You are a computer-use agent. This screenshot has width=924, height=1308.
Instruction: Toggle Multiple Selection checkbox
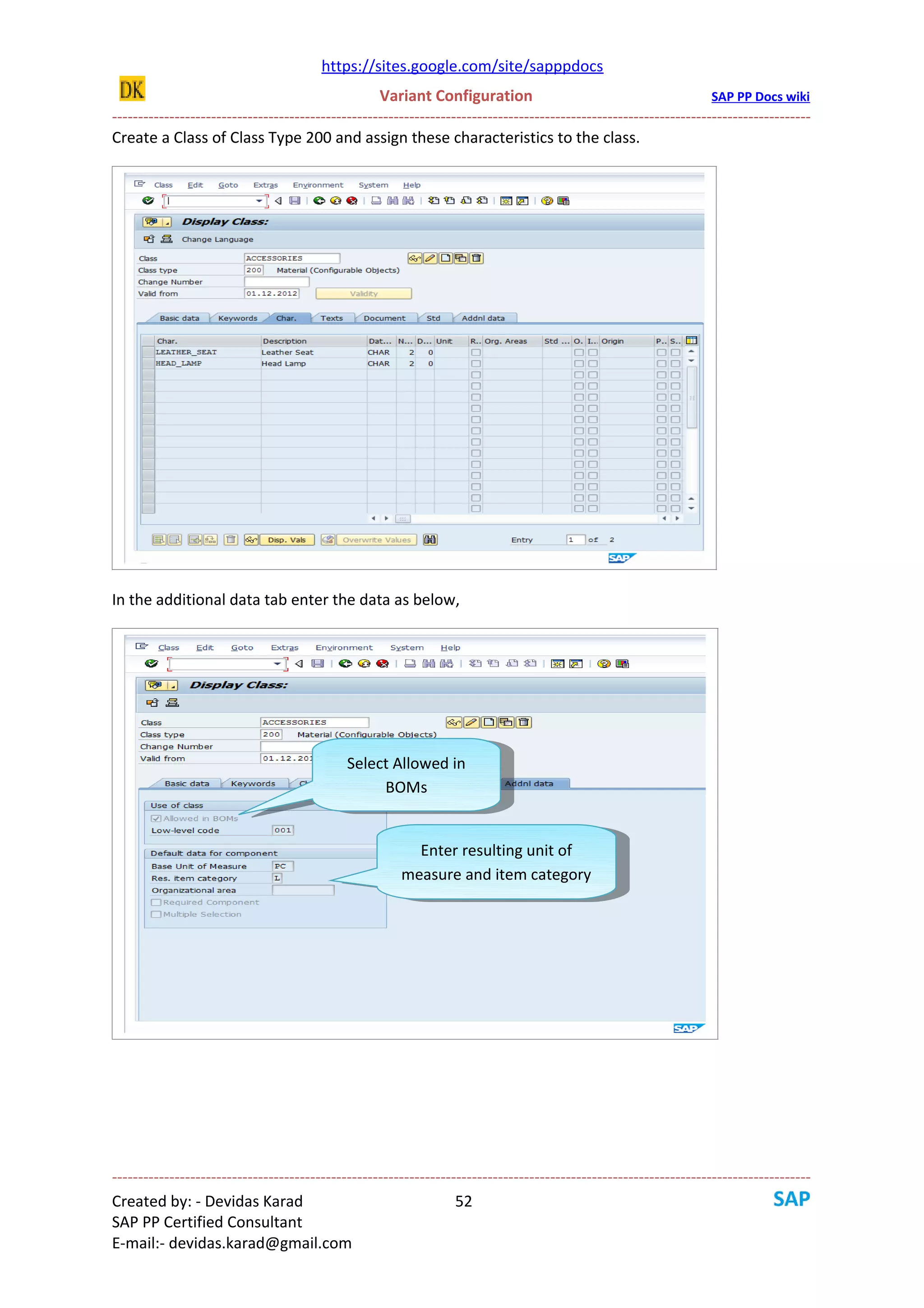(x=156, y=914)
